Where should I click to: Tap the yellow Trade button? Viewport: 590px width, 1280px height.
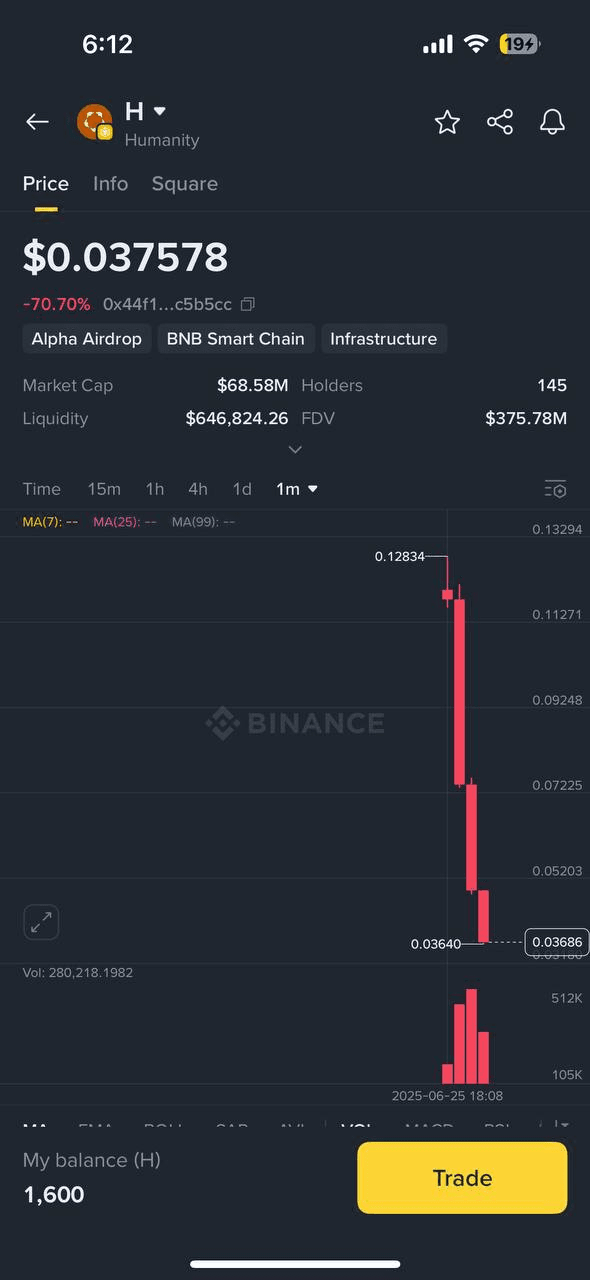pyautogui.click(x=462, y=1178)
